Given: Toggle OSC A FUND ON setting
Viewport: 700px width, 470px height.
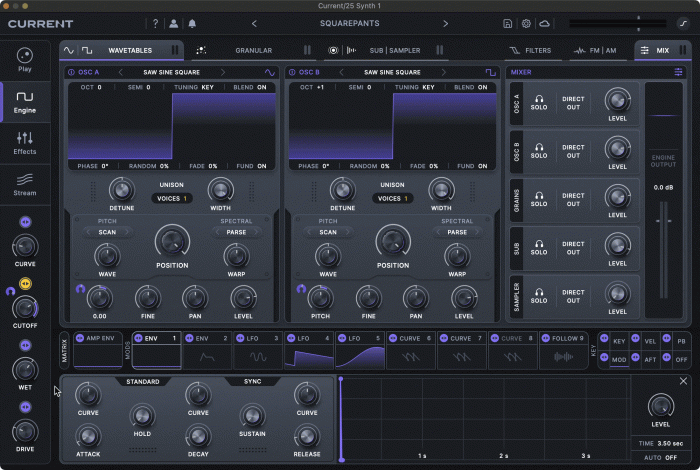Looking at the screenshot, I should pos(251,166).
